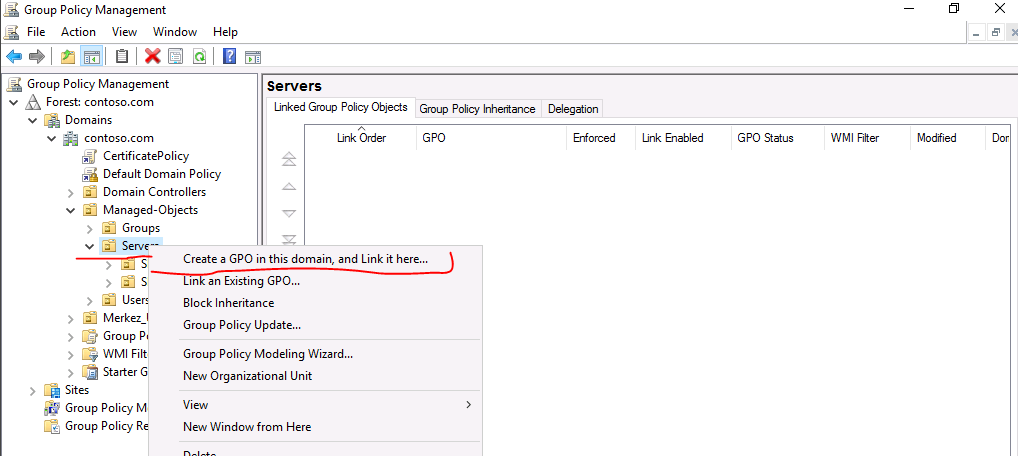This screenshot has width=1018, height=456.
Task: Click the green Refresh toolbar icon
Action: click(x=199, y=57)
